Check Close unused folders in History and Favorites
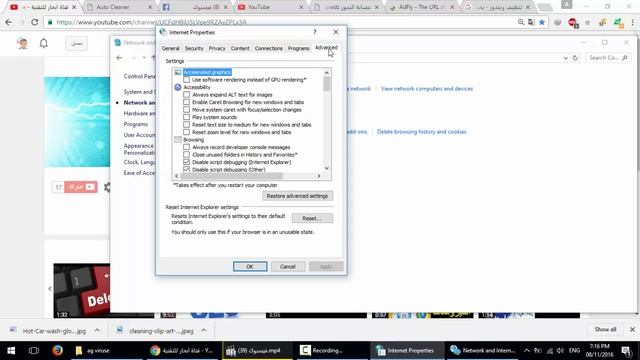Viewport: 640px width, 360px height. click(x=187, y=155)
